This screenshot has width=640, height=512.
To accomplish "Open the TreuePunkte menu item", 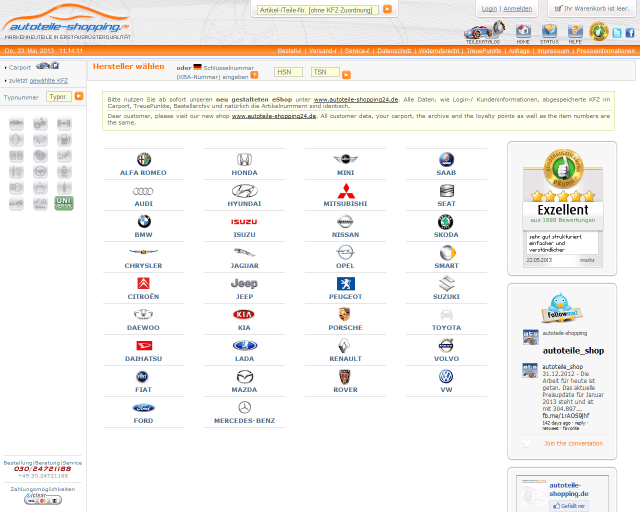I will (x=484, y=51).
